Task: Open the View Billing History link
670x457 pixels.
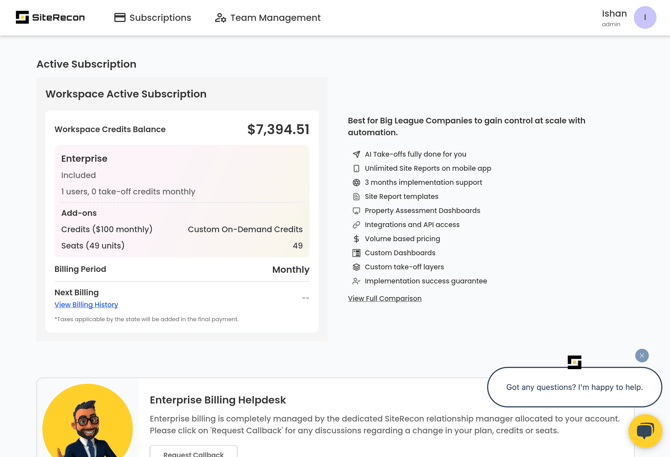Action: point(86,305)
